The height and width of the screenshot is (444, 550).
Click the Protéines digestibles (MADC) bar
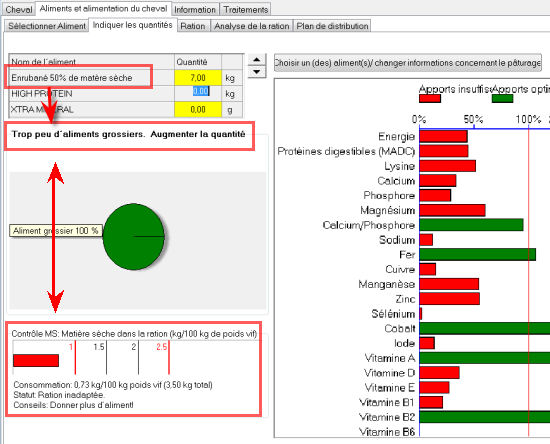click(444, 151)
